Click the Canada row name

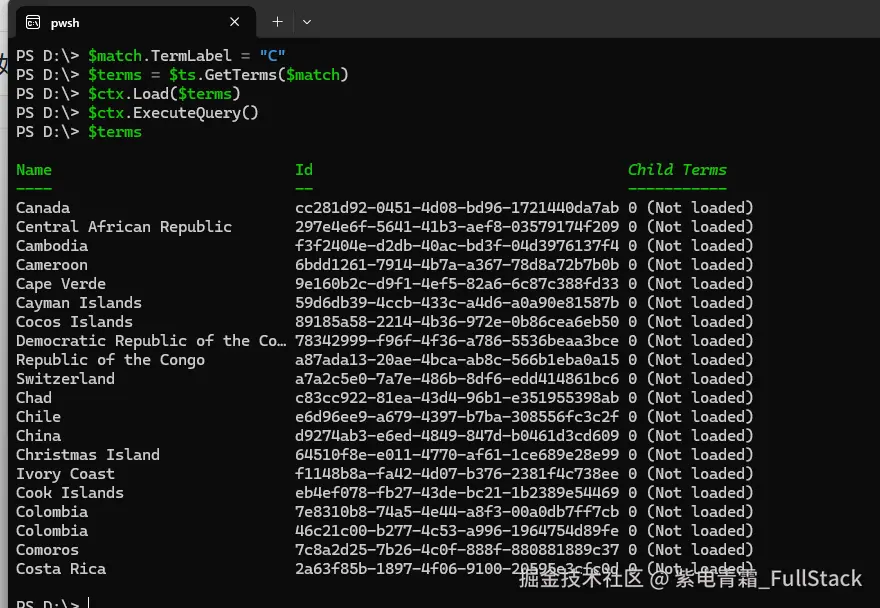click(x=43, y=208)
